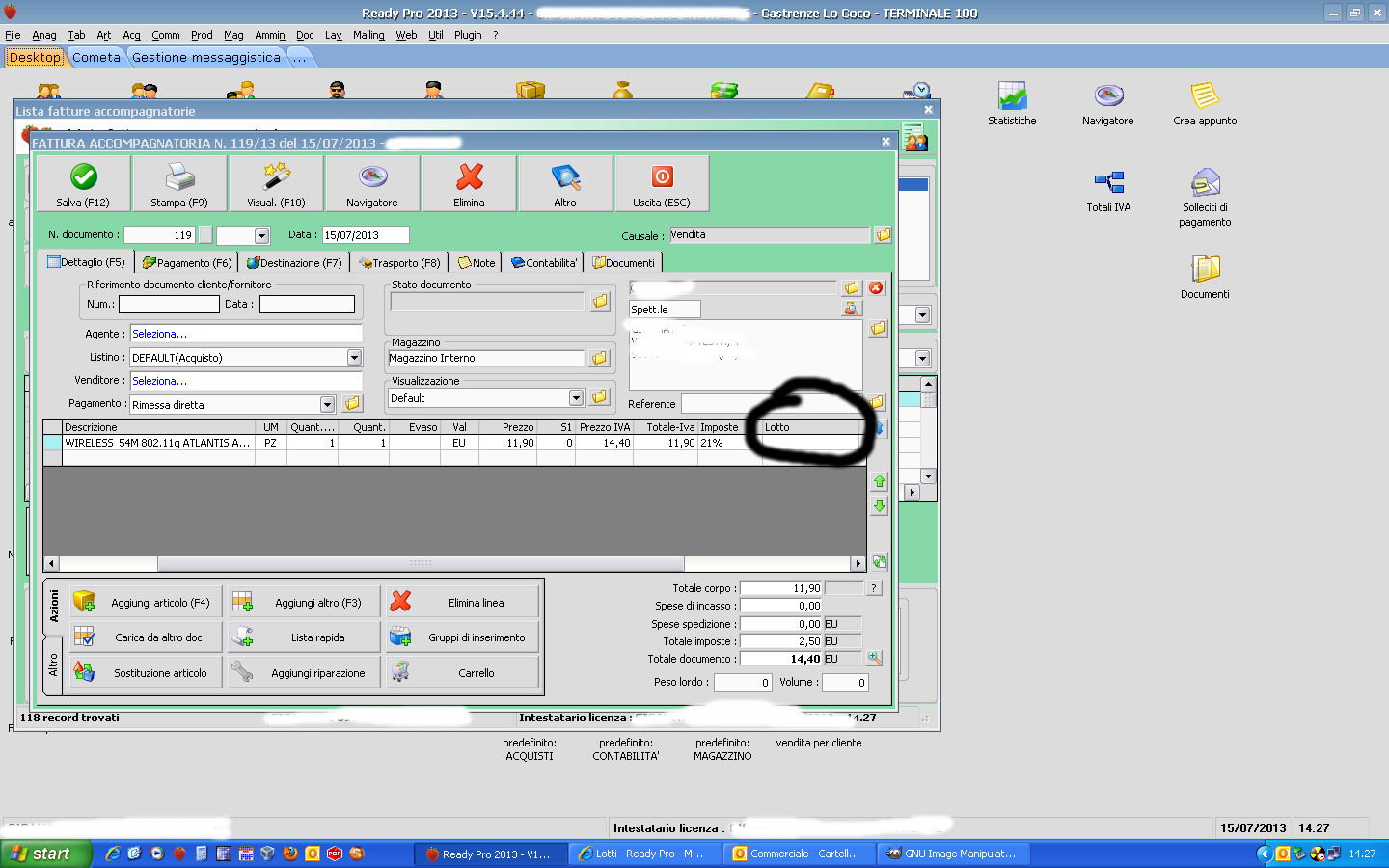Viewport: 1389px width, 868px height.
Task: Open Visual. (F10) preview
Action: 276,183
